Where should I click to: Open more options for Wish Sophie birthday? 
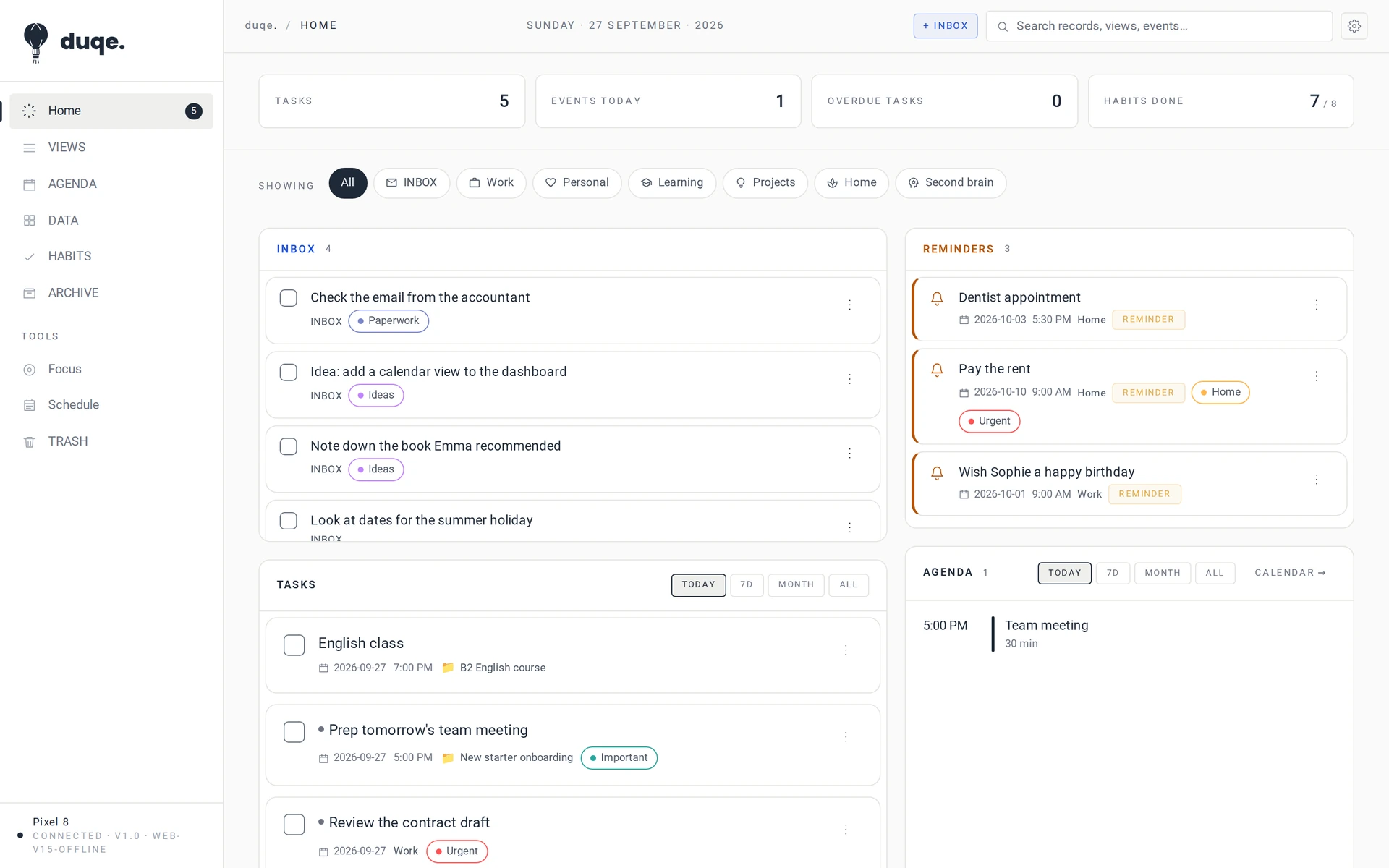[1317, 480]
